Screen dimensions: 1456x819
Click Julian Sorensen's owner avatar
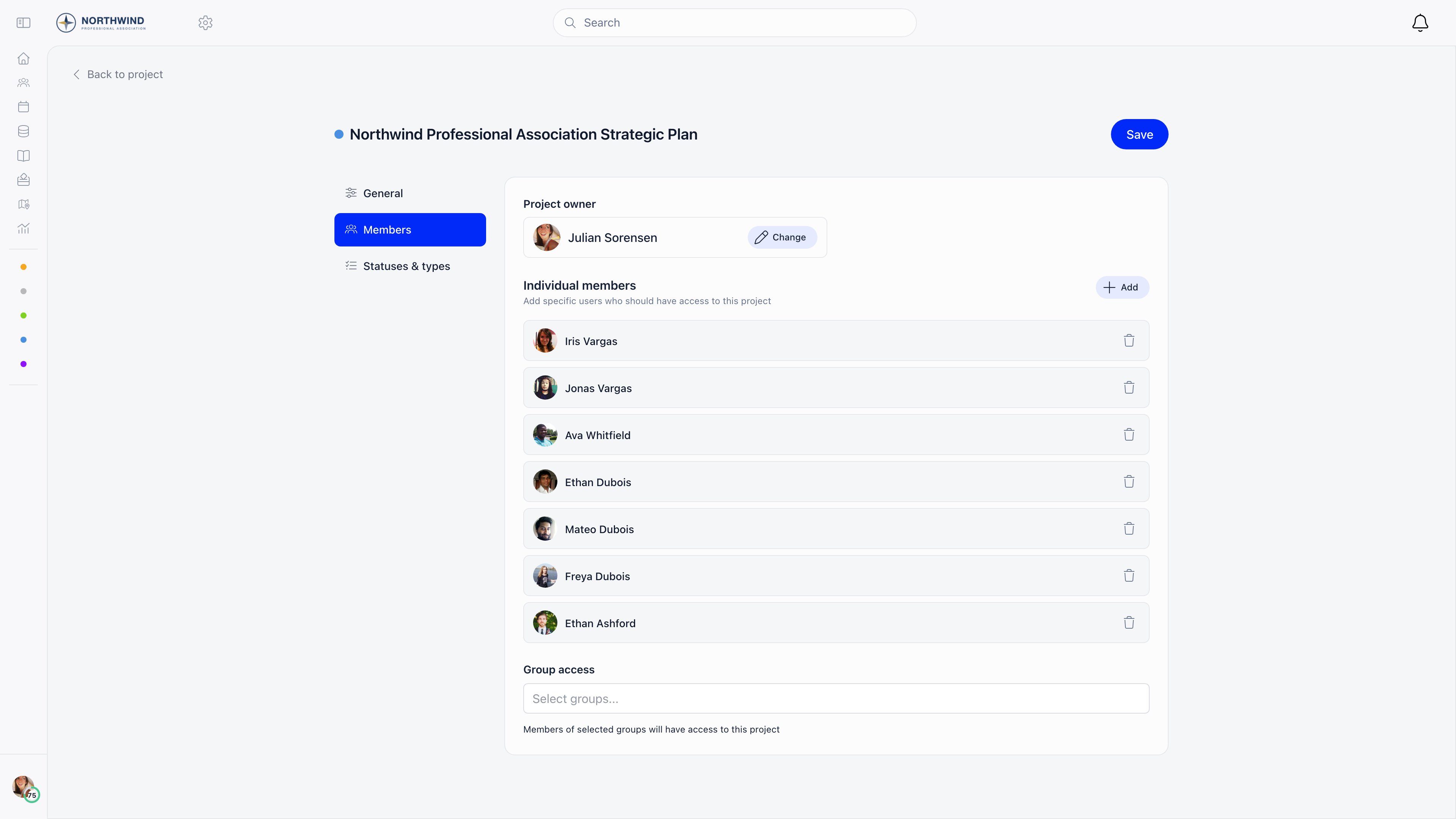point(546,237)
